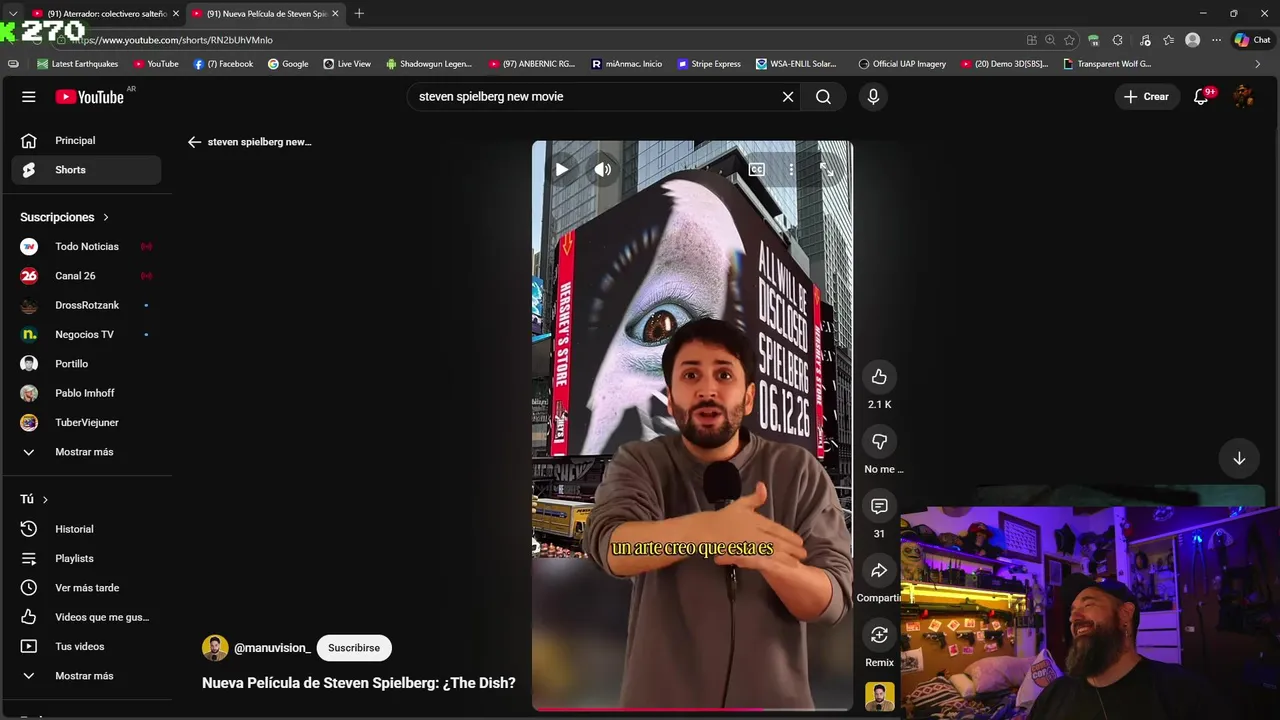Click the browser address bar URL
Image resolution: width=1280 pixels, height=720 pixels.
tap(172, 40)
